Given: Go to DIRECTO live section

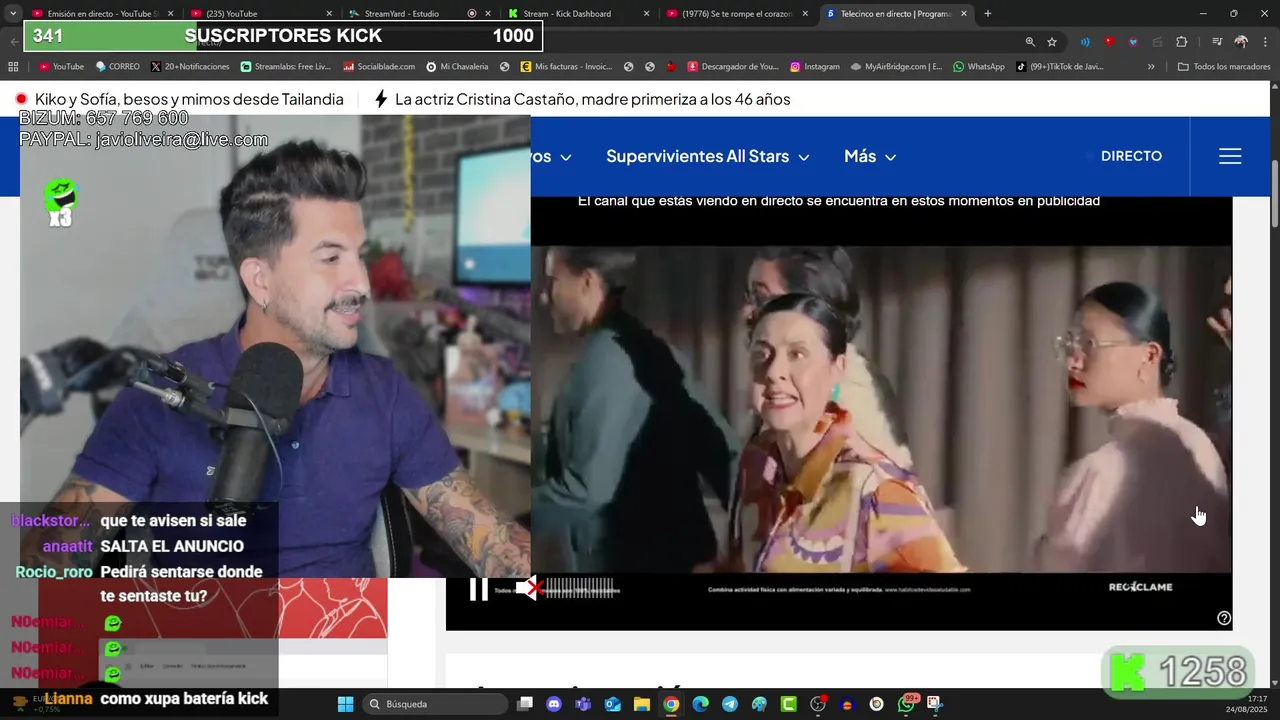Looking at the screenshot, I should point(1131,156).
